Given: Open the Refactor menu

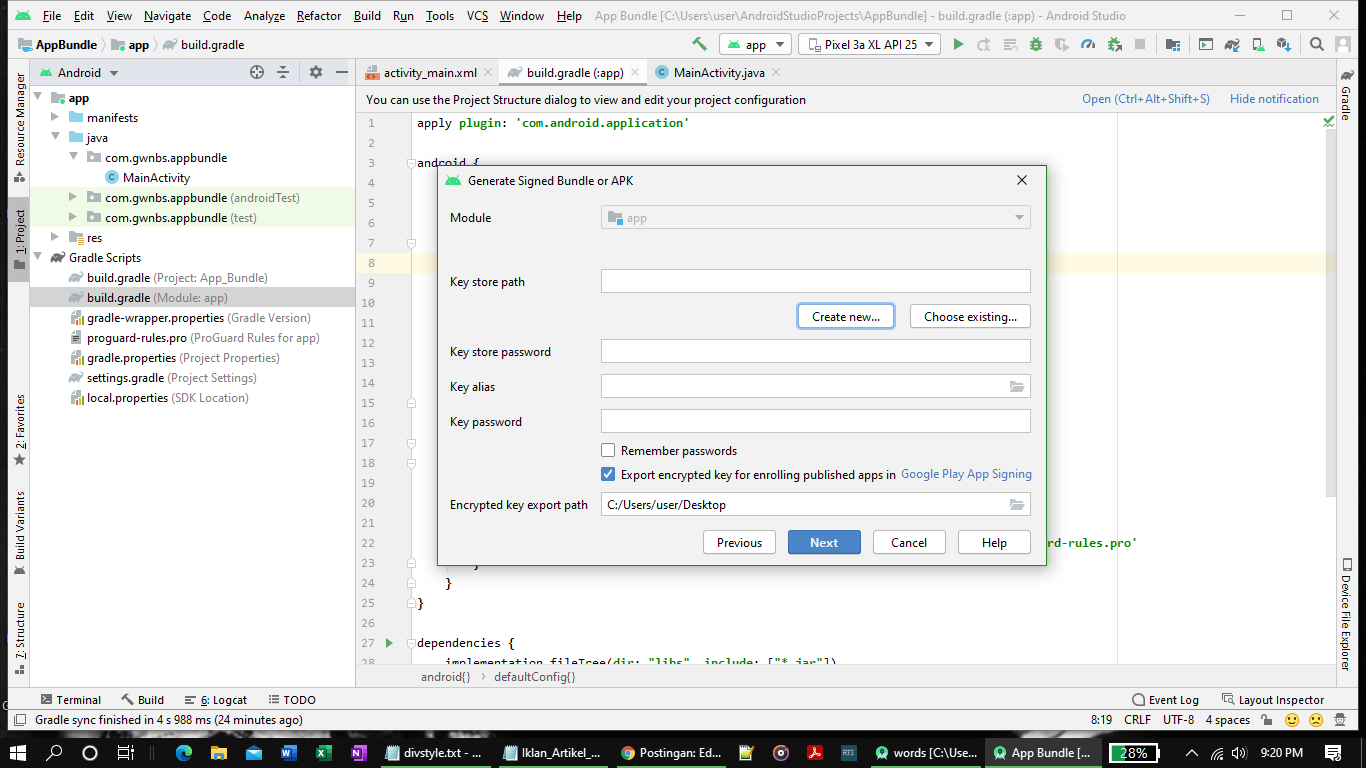Looking at the screenshot, I should 318,15.
